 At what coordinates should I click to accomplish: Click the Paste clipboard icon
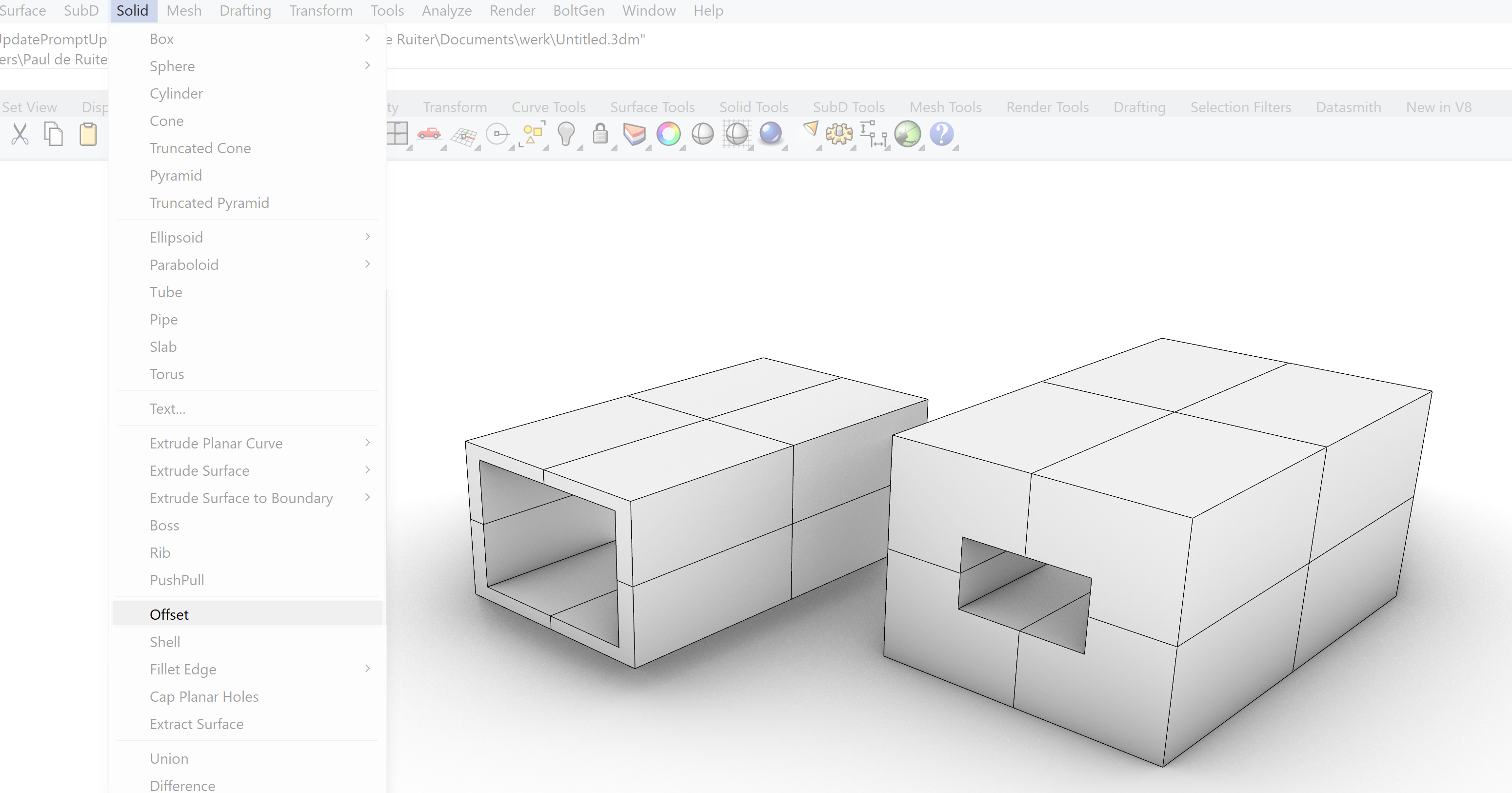pos(88,134)
